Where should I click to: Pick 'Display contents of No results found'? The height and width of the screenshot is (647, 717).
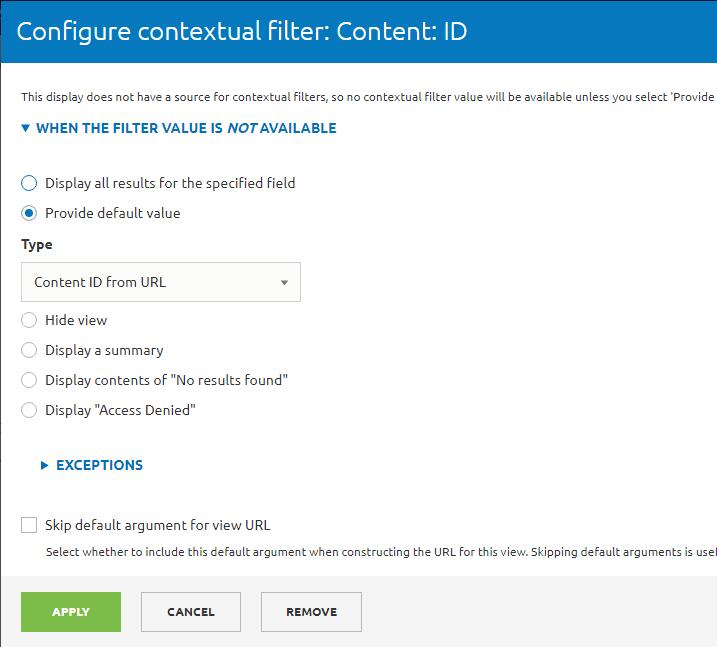(x=29, y=380)
